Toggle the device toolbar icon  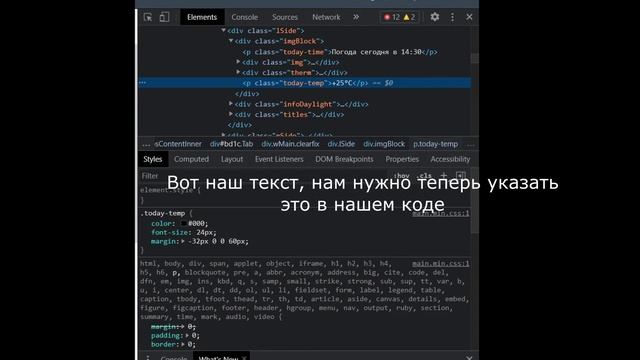[164, 17]
